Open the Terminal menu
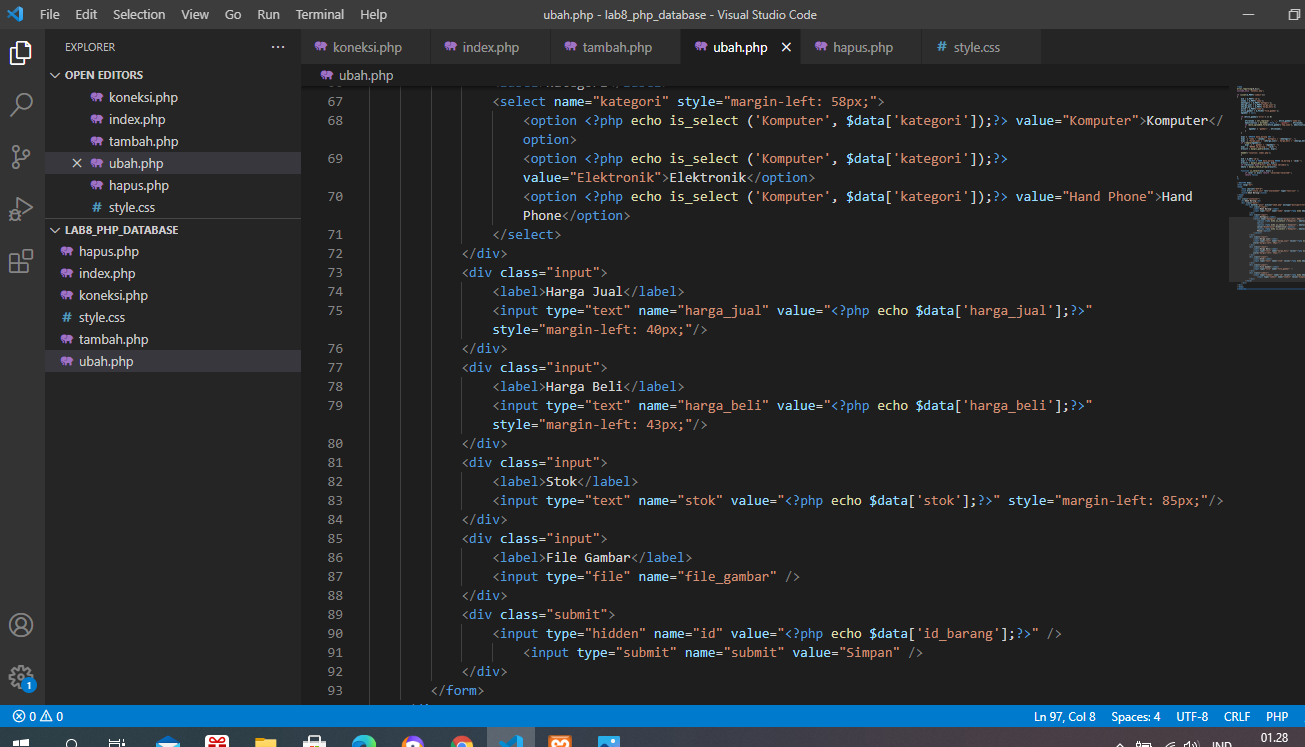1305x747 pixels. (x=319, y=14)
